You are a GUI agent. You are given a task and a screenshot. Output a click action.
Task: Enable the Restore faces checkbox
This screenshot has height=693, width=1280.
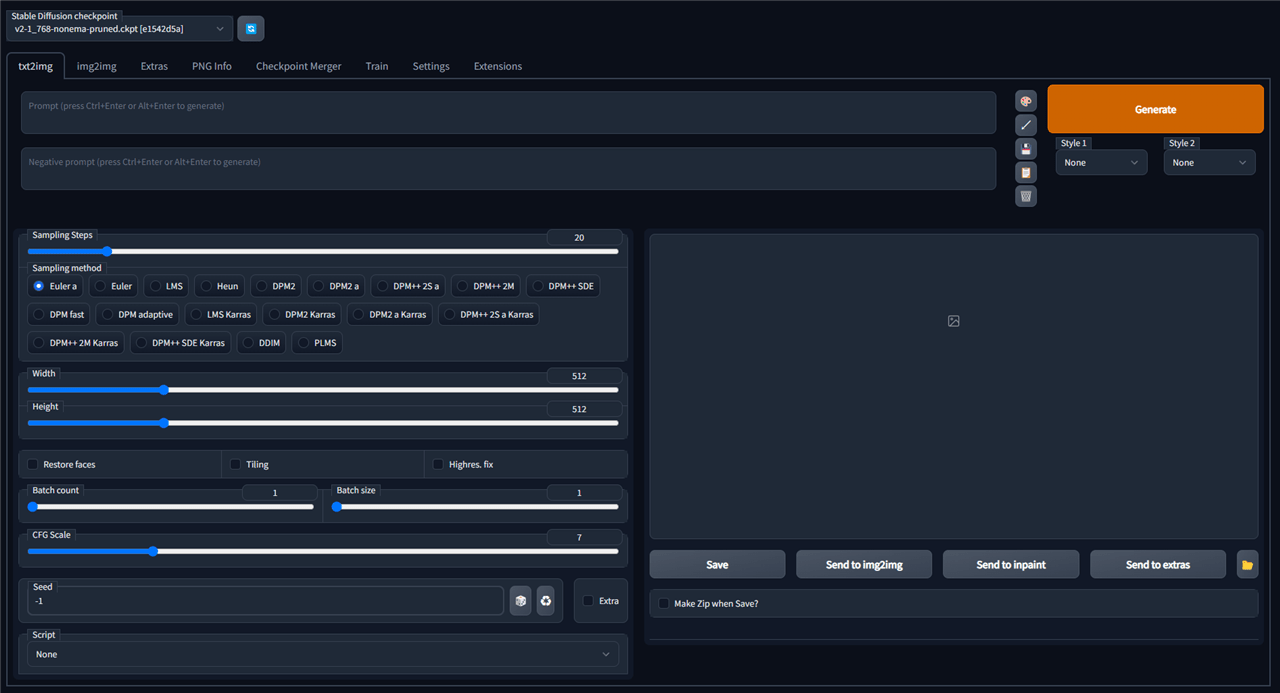(x=33, y=464)
